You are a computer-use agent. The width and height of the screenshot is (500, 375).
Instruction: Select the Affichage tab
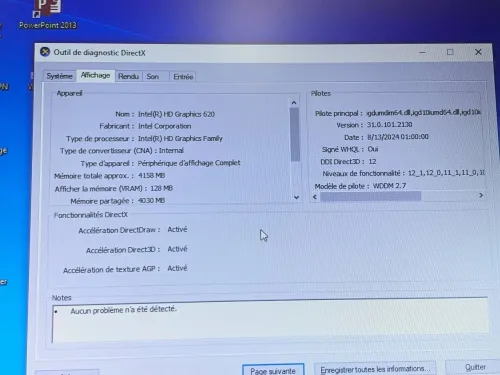[95, 75]
